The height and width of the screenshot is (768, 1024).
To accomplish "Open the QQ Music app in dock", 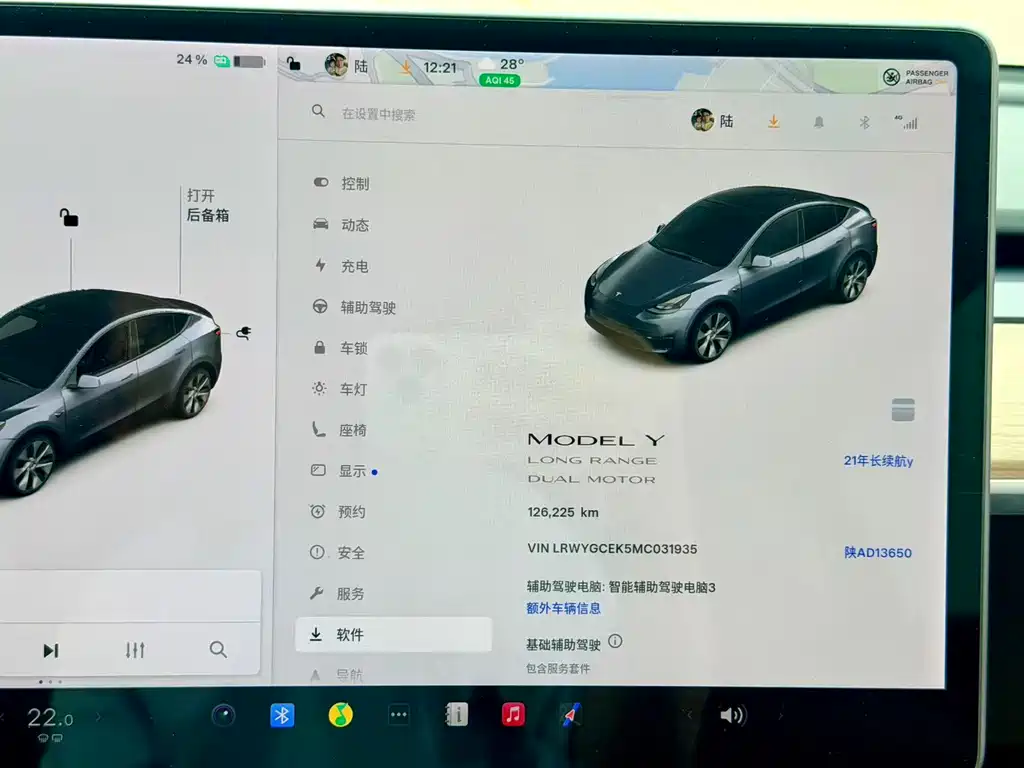I will tap(340, 715).
